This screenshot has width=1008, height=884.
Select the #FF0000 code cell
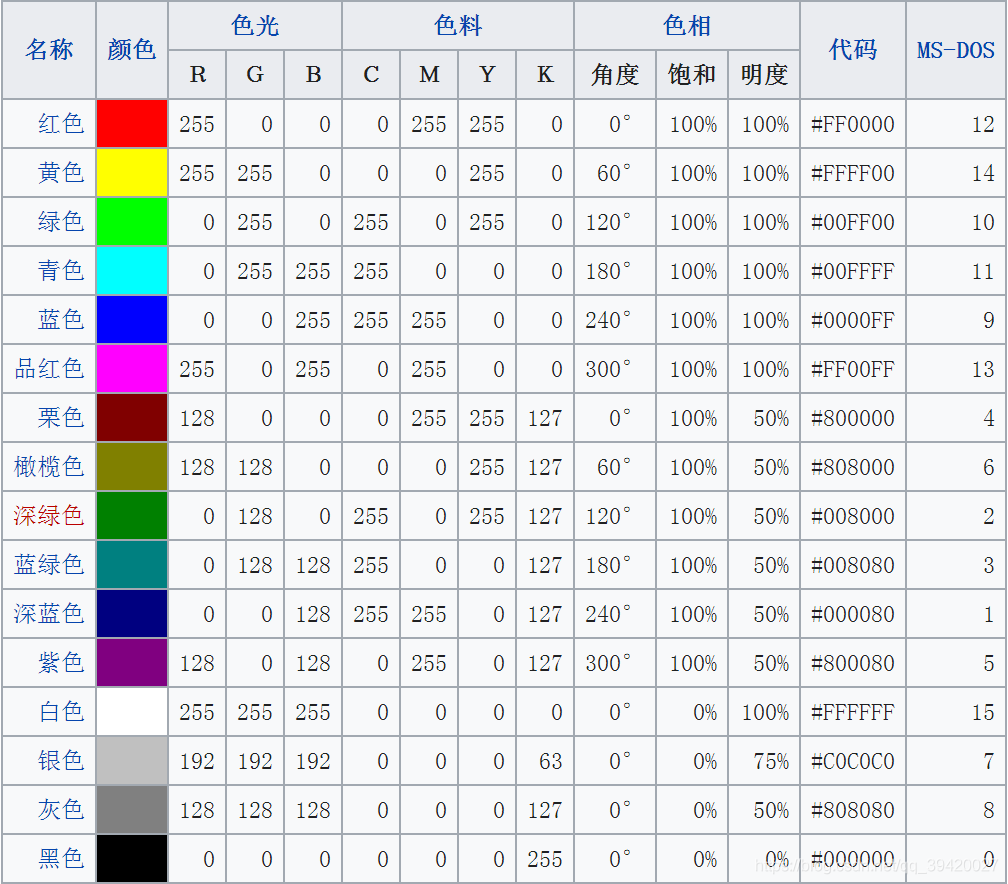(852, 124)
